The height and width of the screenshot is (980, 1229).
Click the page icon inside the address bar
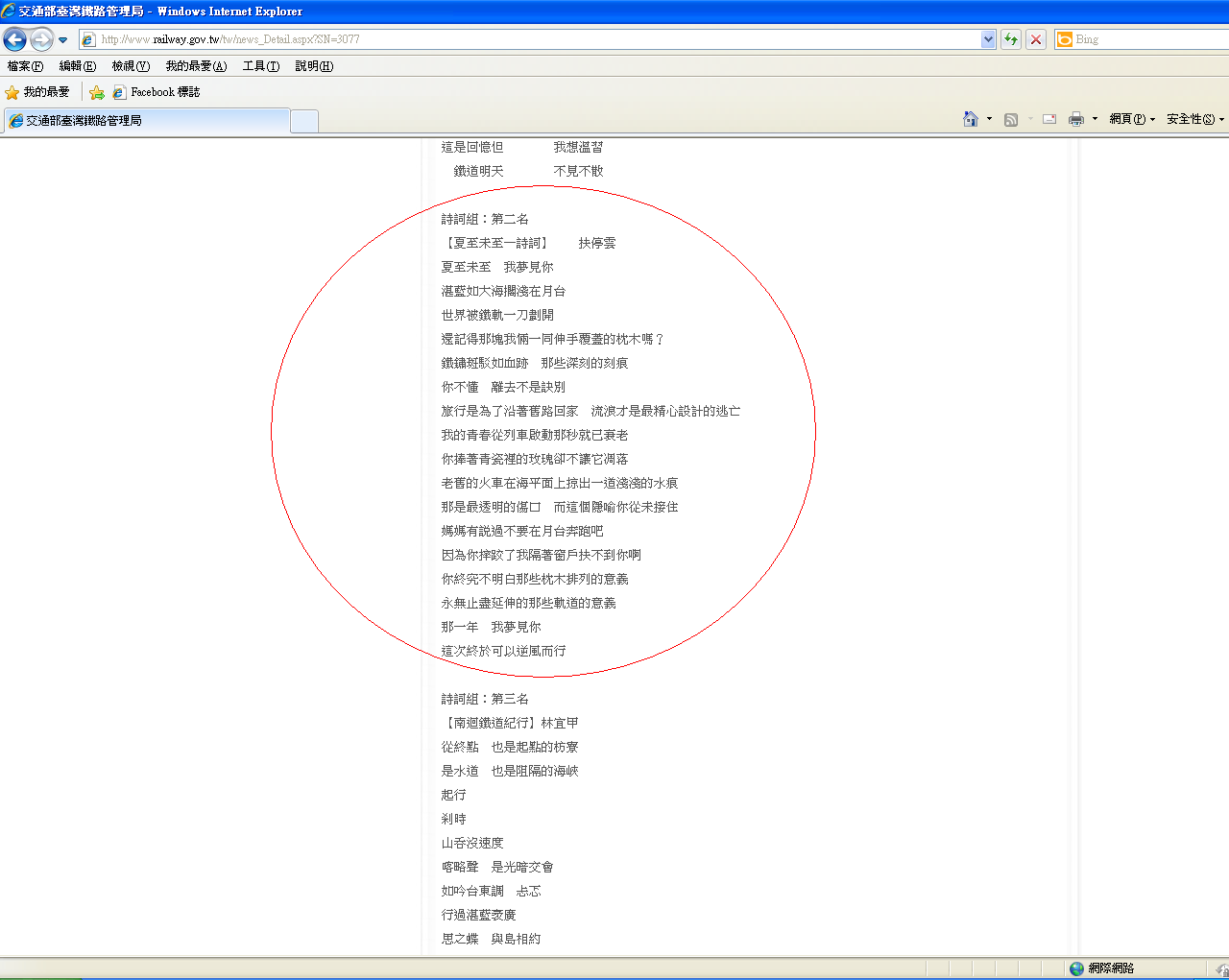tap(88, 39)
